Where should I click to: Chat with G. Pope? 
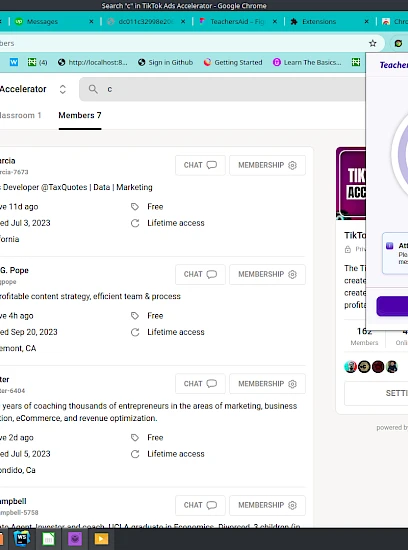pyautogui.click(x=200, y=274)
